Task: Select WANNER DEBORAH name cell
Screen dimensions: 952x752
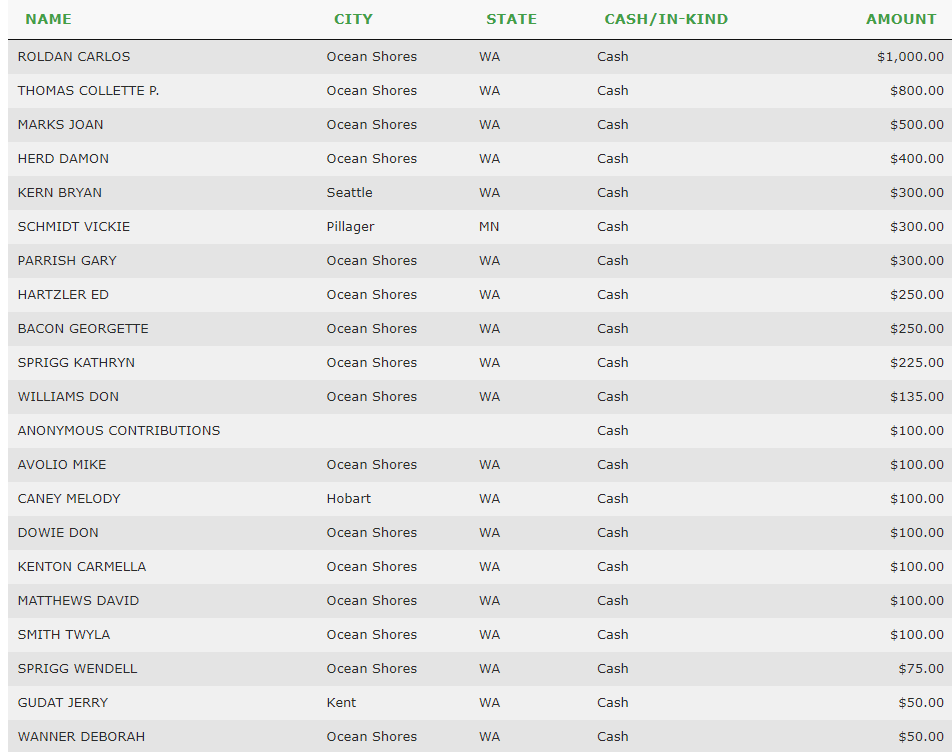Action: point(81,737)
